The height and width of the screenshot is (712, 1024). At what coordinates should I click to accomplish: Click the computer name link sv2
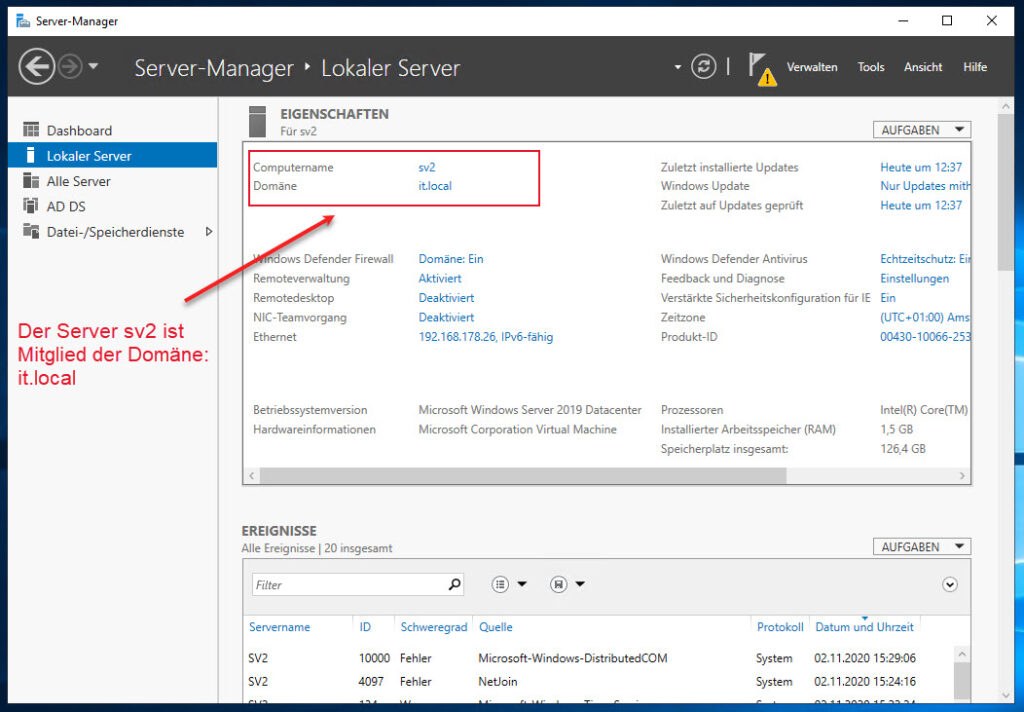(426, 167)
